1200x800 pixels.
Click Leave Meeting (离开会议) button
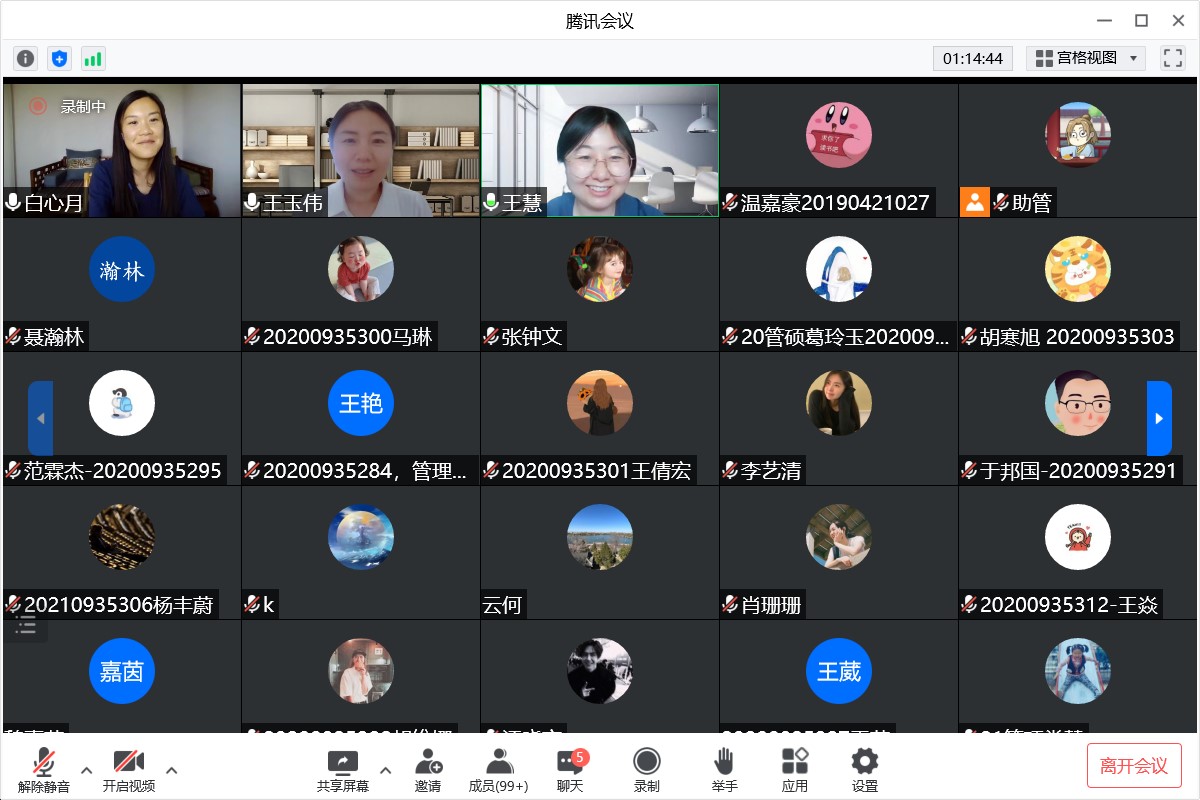[x=1134, y=766]
